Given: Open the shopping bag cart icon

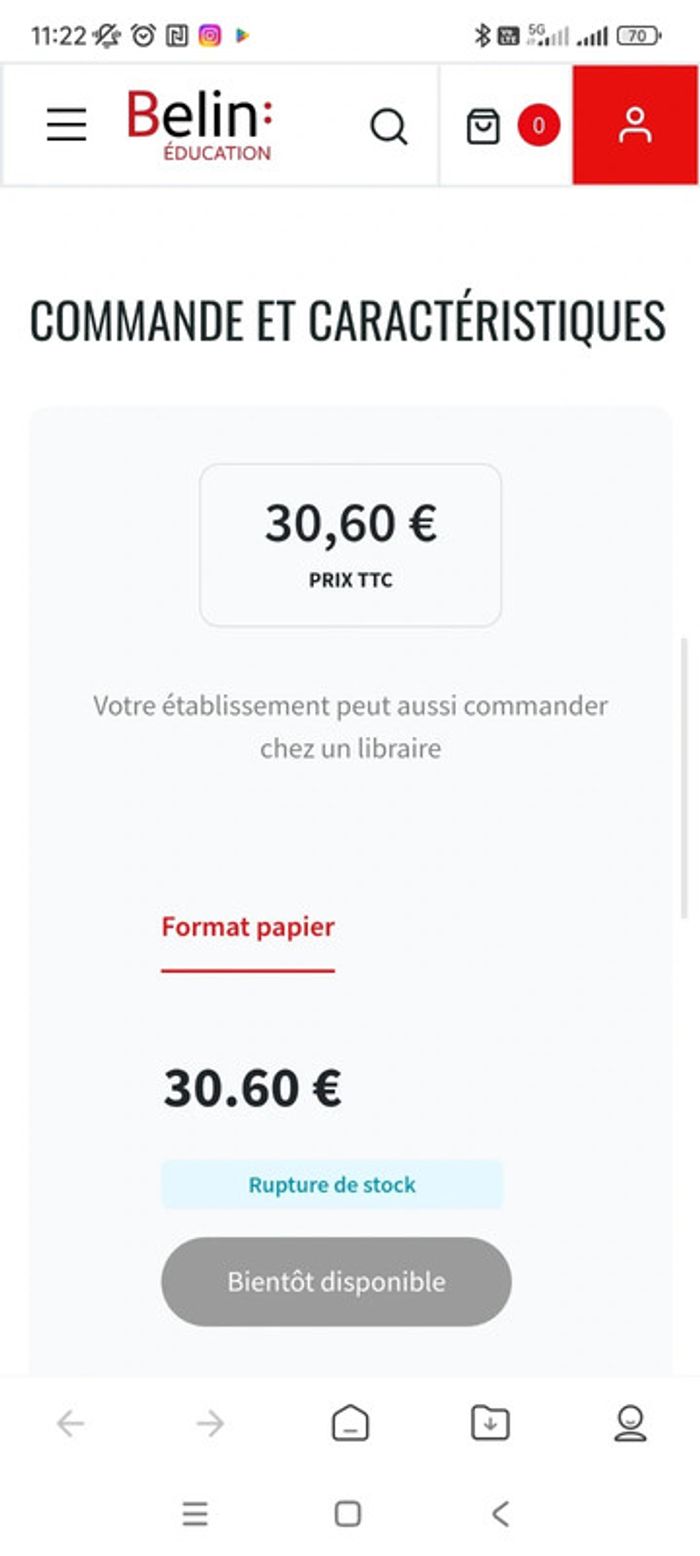Looking at the screenshot, I should [x=485, y=125].
